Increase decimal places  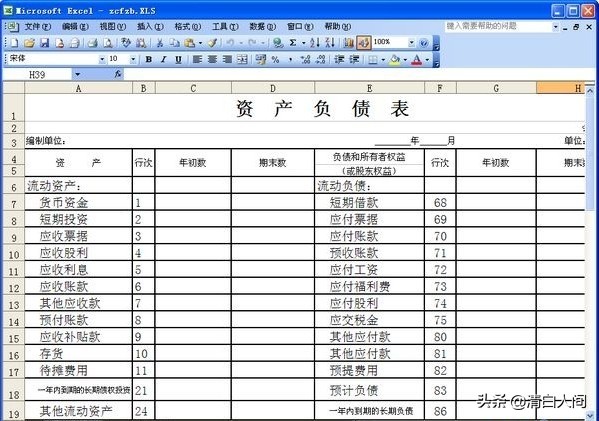[x=305, y=60]
